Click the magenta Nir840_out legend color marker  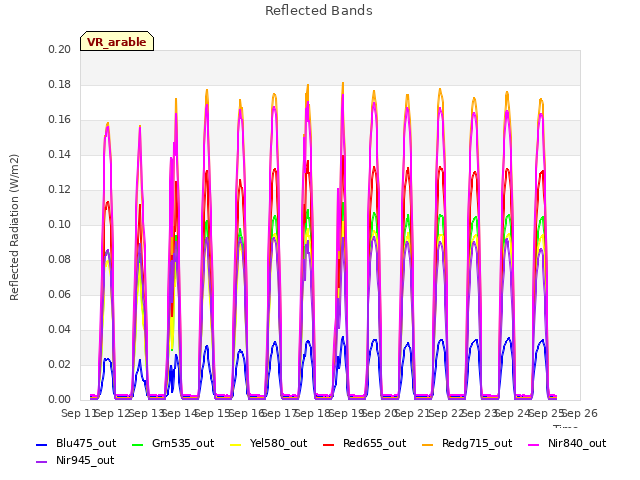[533, 444]
